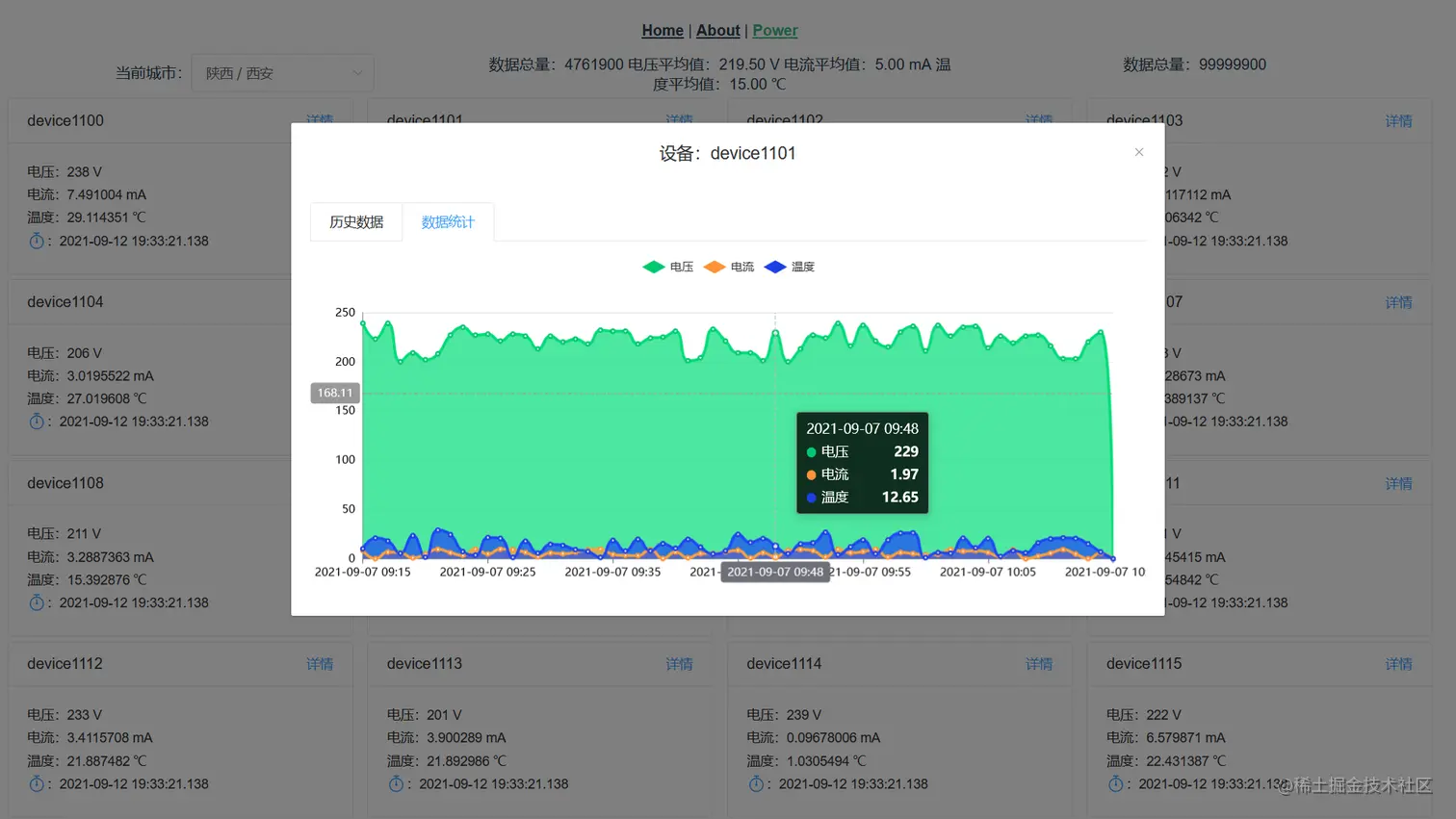The image size is (1456, 819).
Task: Toggle the 温度 legend series
Action: click(790, 267)
